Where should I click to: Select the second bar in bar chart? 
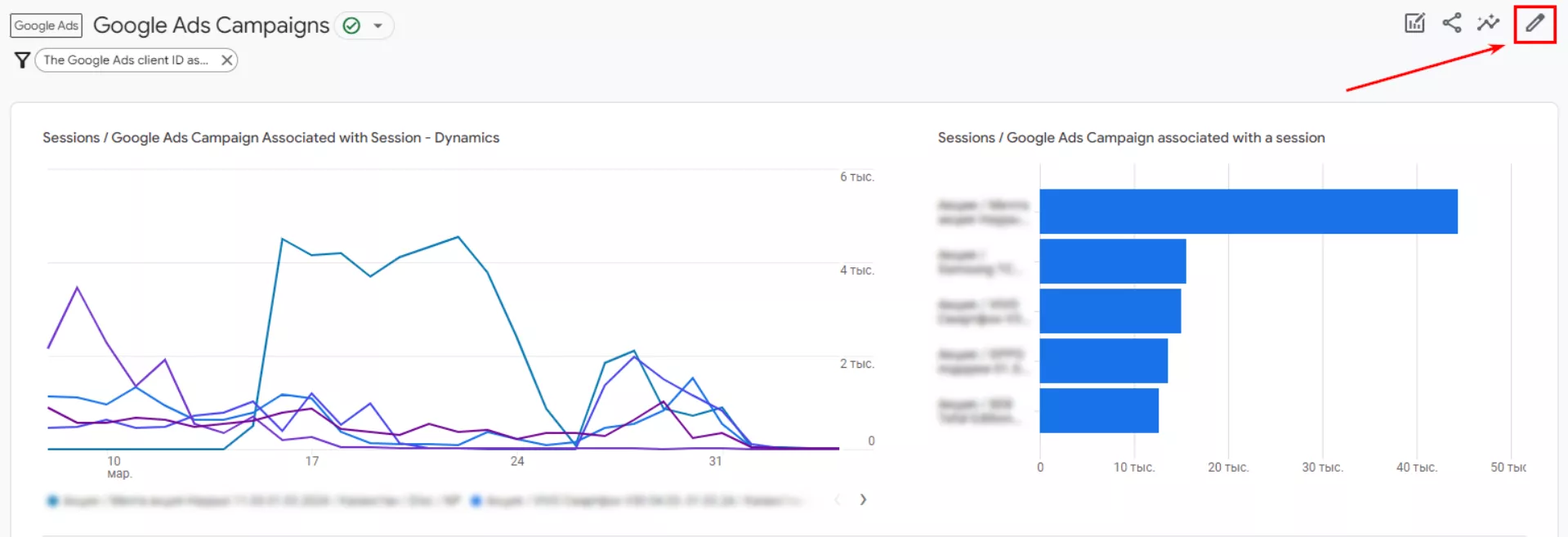click(1112, 262)
